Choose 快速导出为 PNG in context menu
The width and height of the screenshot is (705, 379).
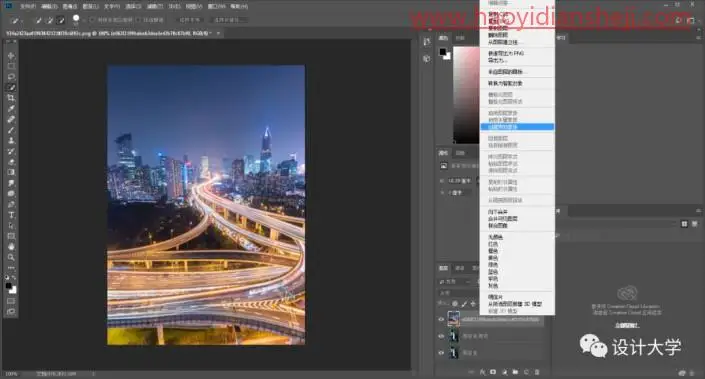point(506,53)
